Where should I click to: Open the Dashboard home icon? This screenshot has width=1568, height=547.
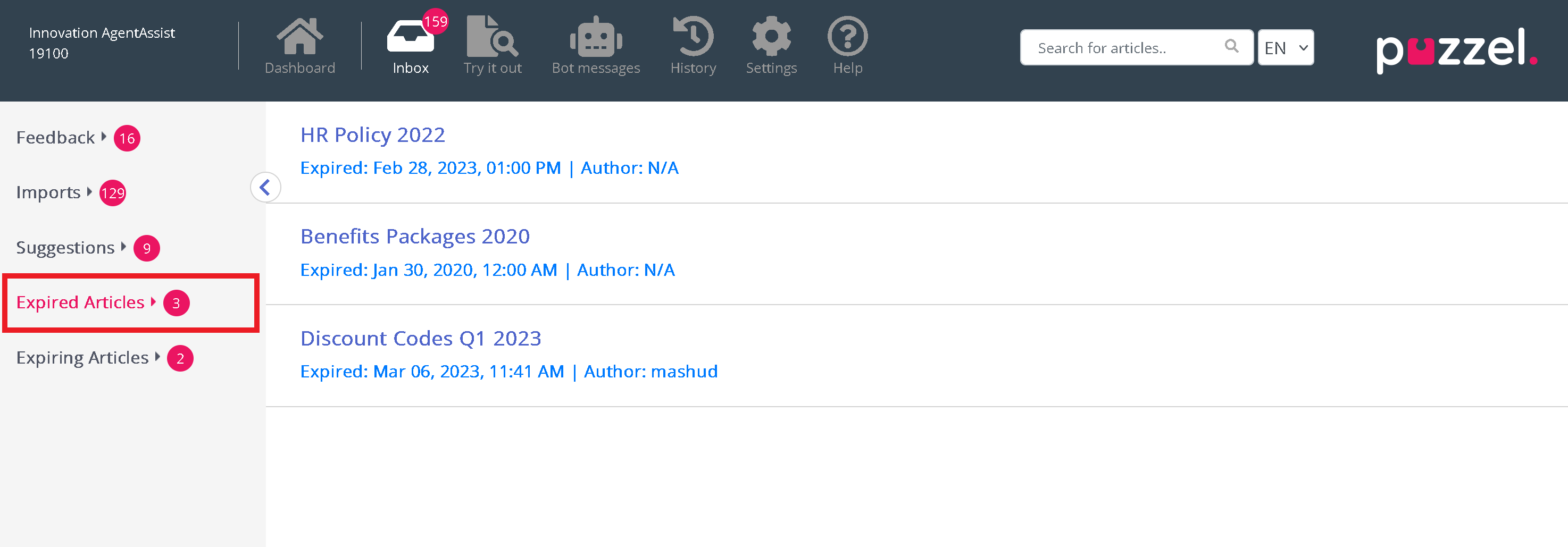[x=299, y=37]
